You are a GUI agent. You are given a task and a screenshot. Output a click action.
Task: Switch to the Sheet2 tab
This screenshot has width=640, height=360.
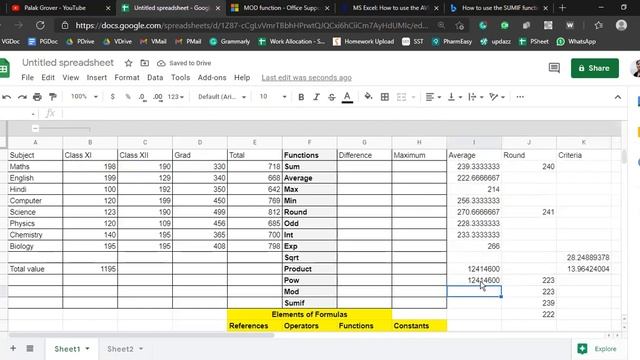pos(120,349)
